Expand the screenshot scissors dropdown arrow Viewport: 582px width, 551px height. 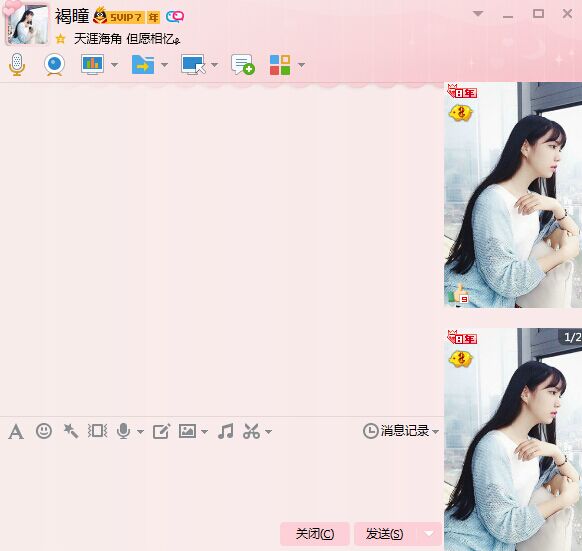(269, 432)
